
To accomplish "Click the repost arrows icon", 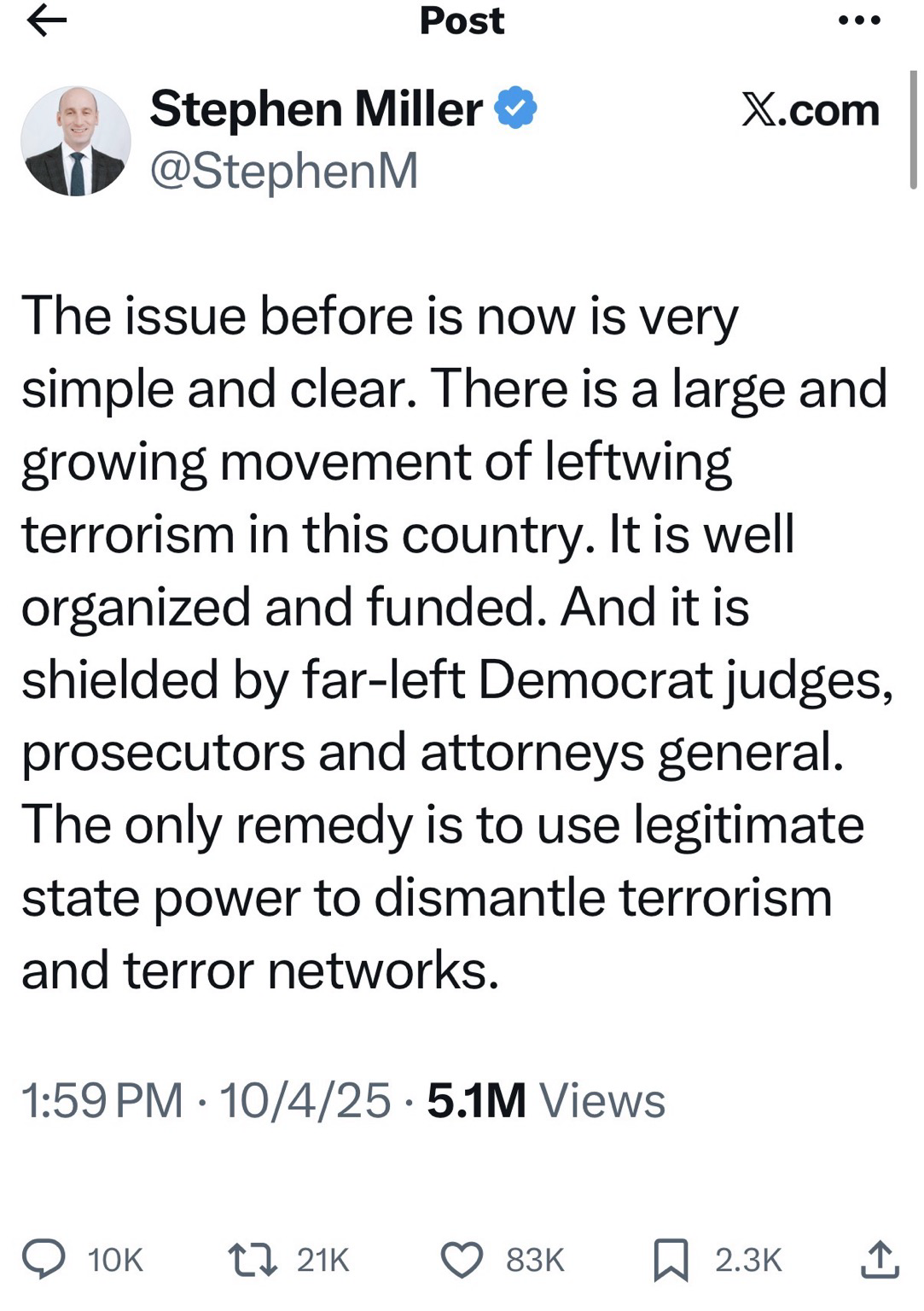I will pos(254,1260).
